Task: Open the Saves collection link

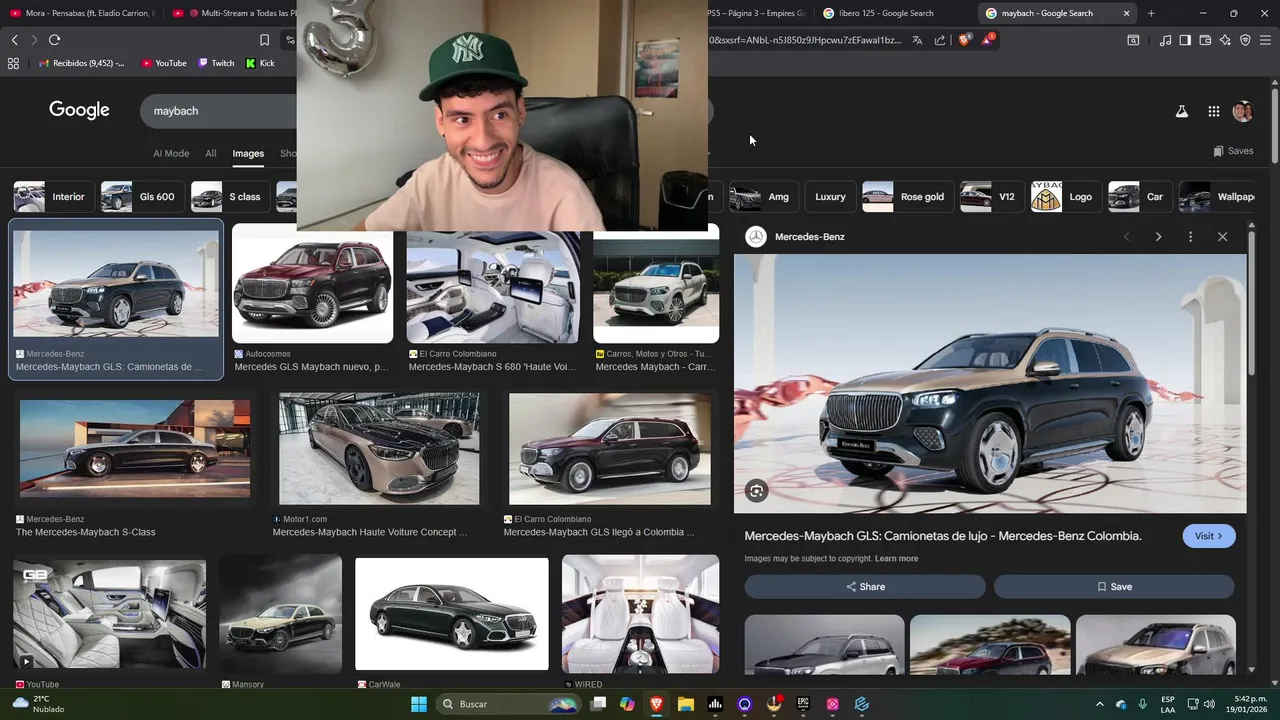Action: tap(1233, 151)
